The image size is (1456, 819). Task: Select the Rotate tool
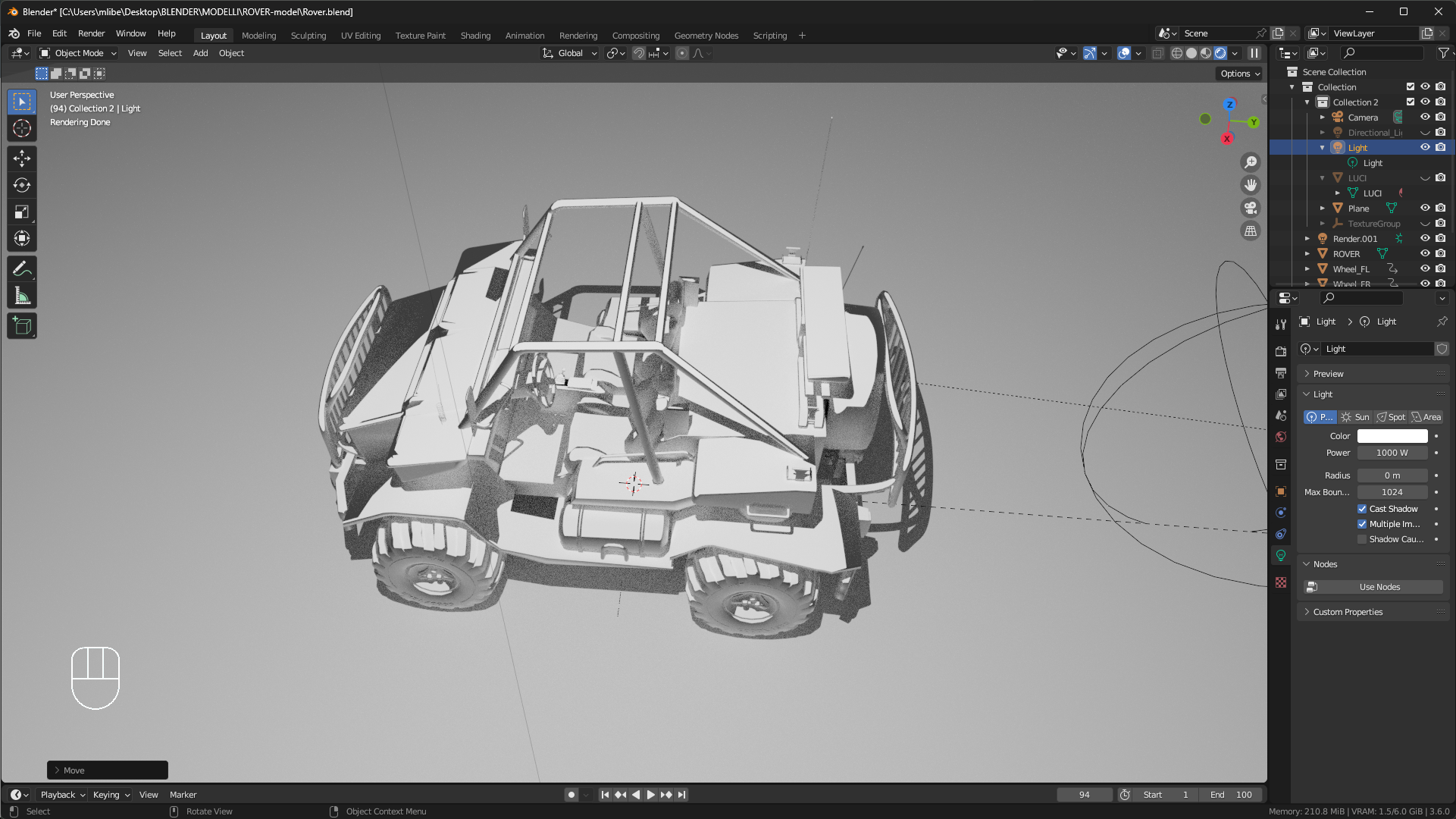22,185
